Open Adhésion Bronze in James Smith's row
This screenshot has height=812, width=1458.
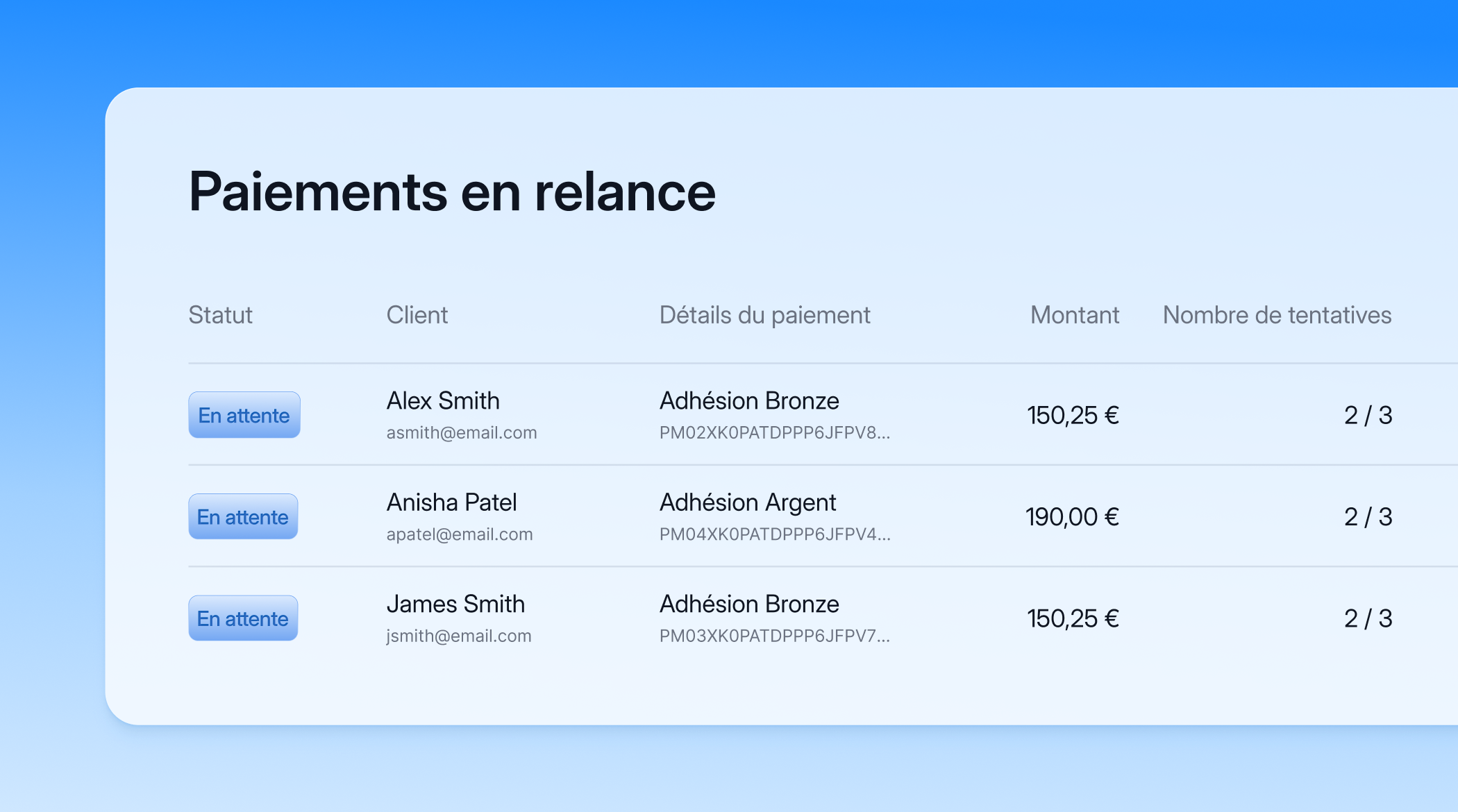tap(749, 604)
